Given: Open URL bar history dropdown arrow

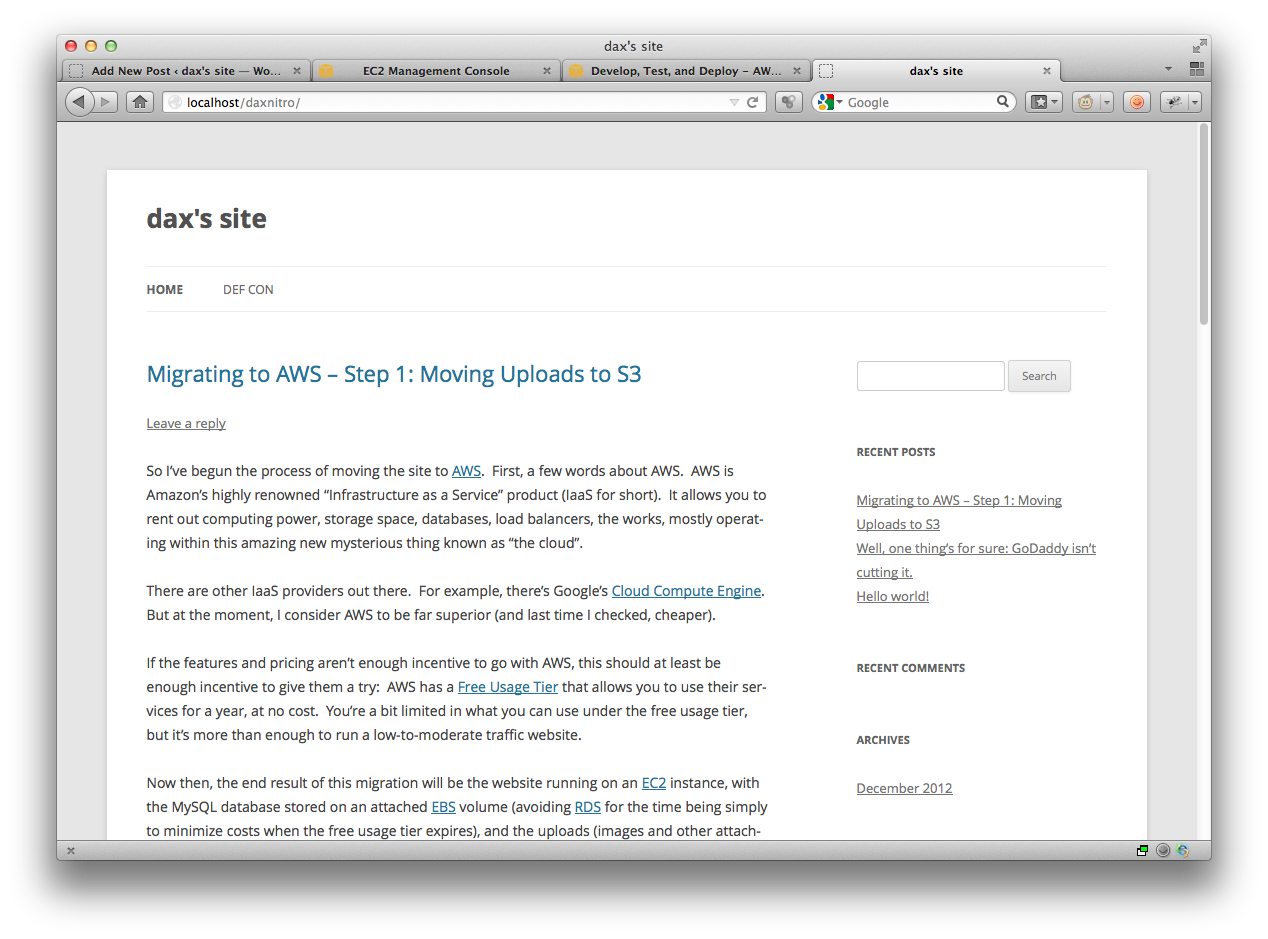Looking at the screenshot, I should pos(734,102).
